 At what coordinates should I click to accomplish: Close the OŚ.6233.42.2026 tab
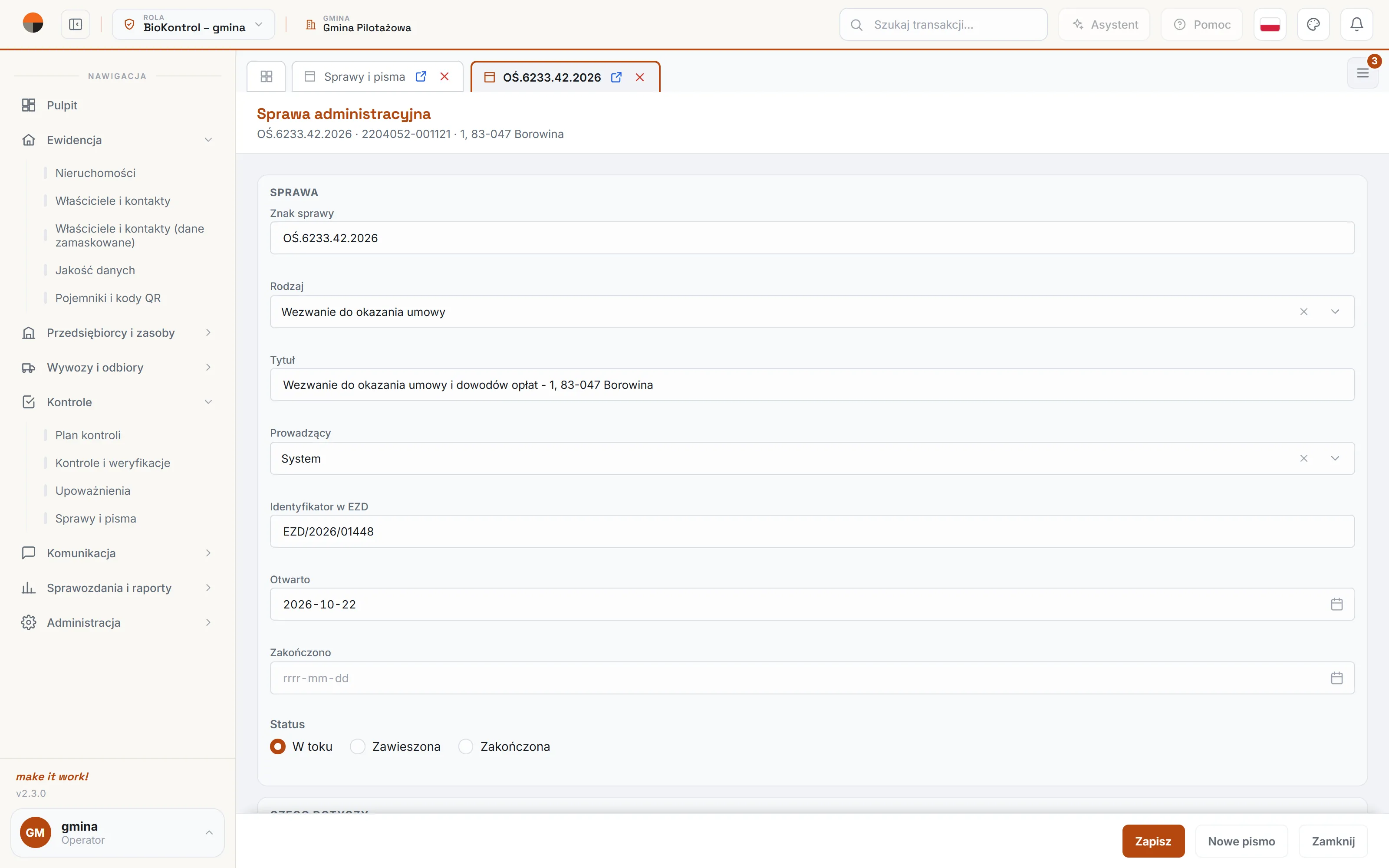click(640, 77)
